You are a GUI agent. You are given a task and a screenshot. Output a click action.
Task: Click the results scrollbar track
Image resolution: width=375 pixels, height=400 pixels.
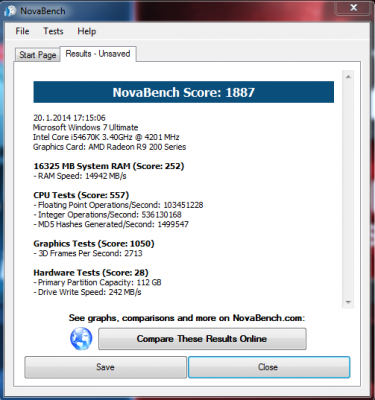348,190
